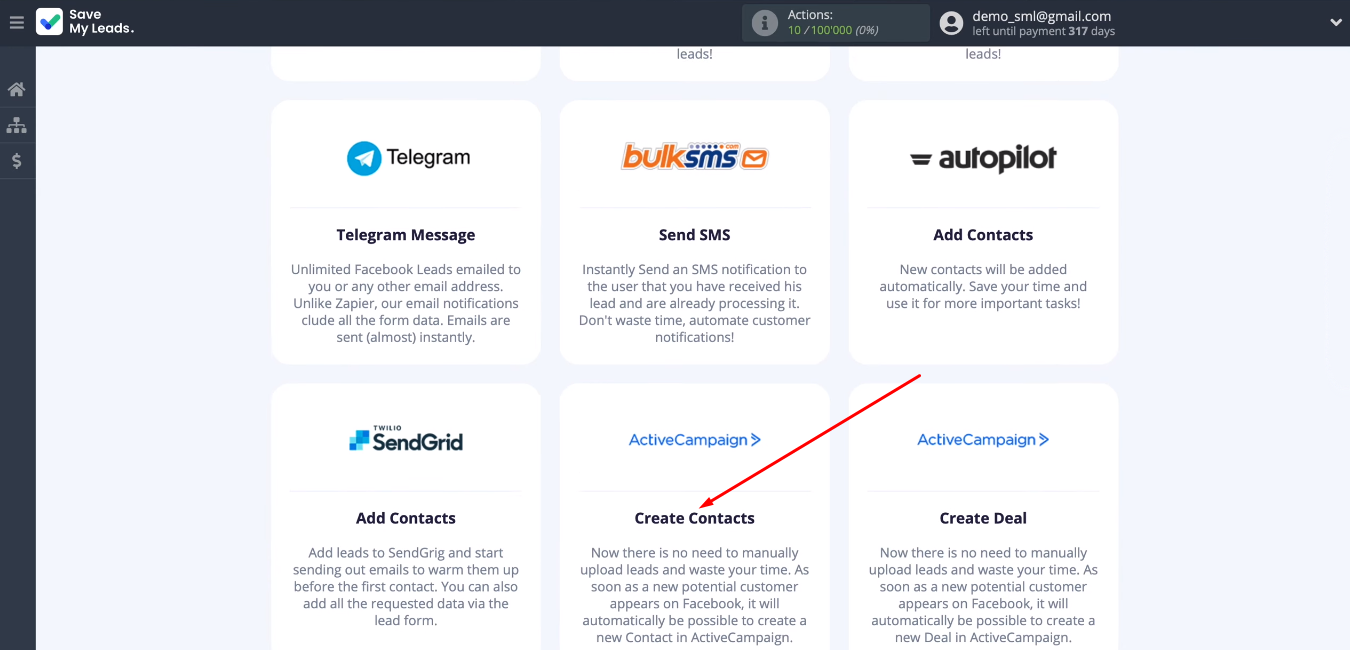Click 'left until payment 317 days' text
The width and height of the screenshot is (1350, 650).
coord(1043,32)
